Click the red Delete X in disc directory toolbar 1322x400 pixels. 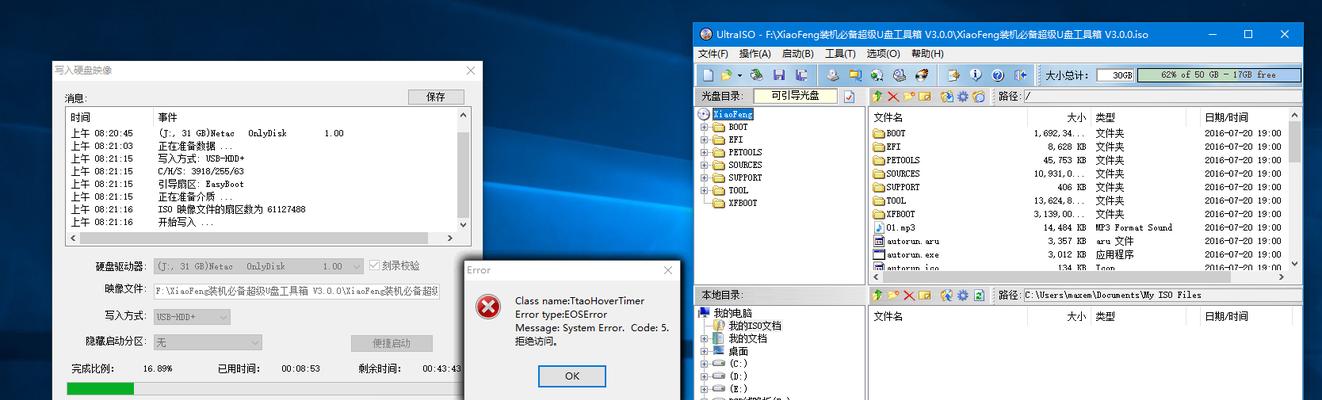(893, 96)
